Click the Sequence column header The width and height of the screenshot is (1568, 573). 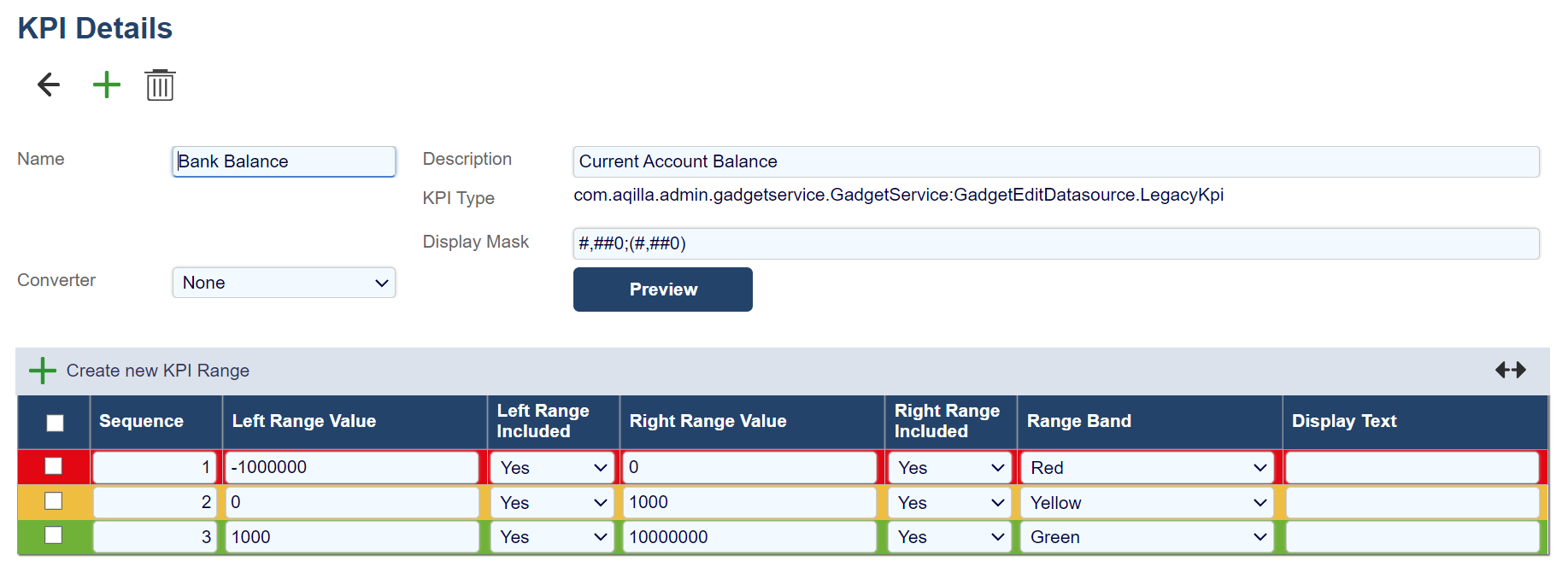(141, 421)
